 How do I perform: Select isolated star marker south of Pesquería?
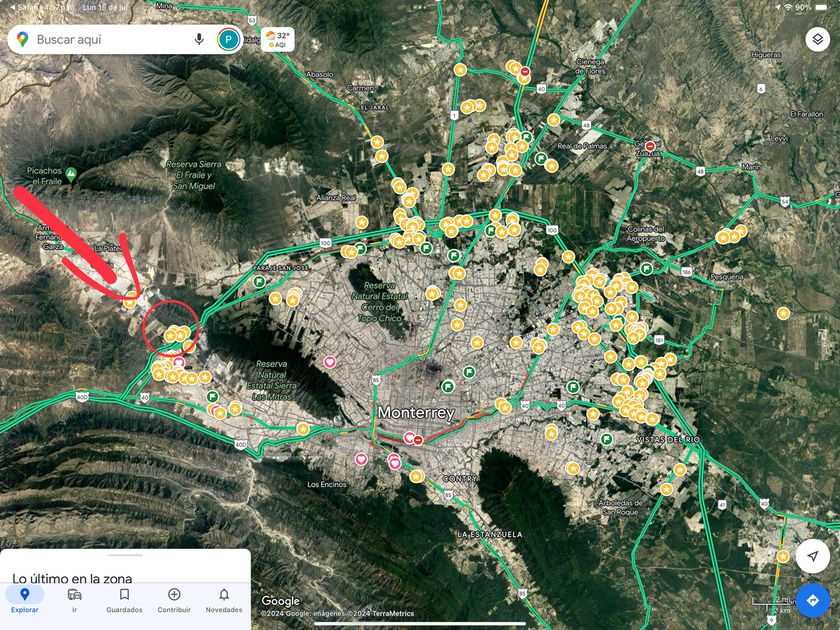[783, 313]
